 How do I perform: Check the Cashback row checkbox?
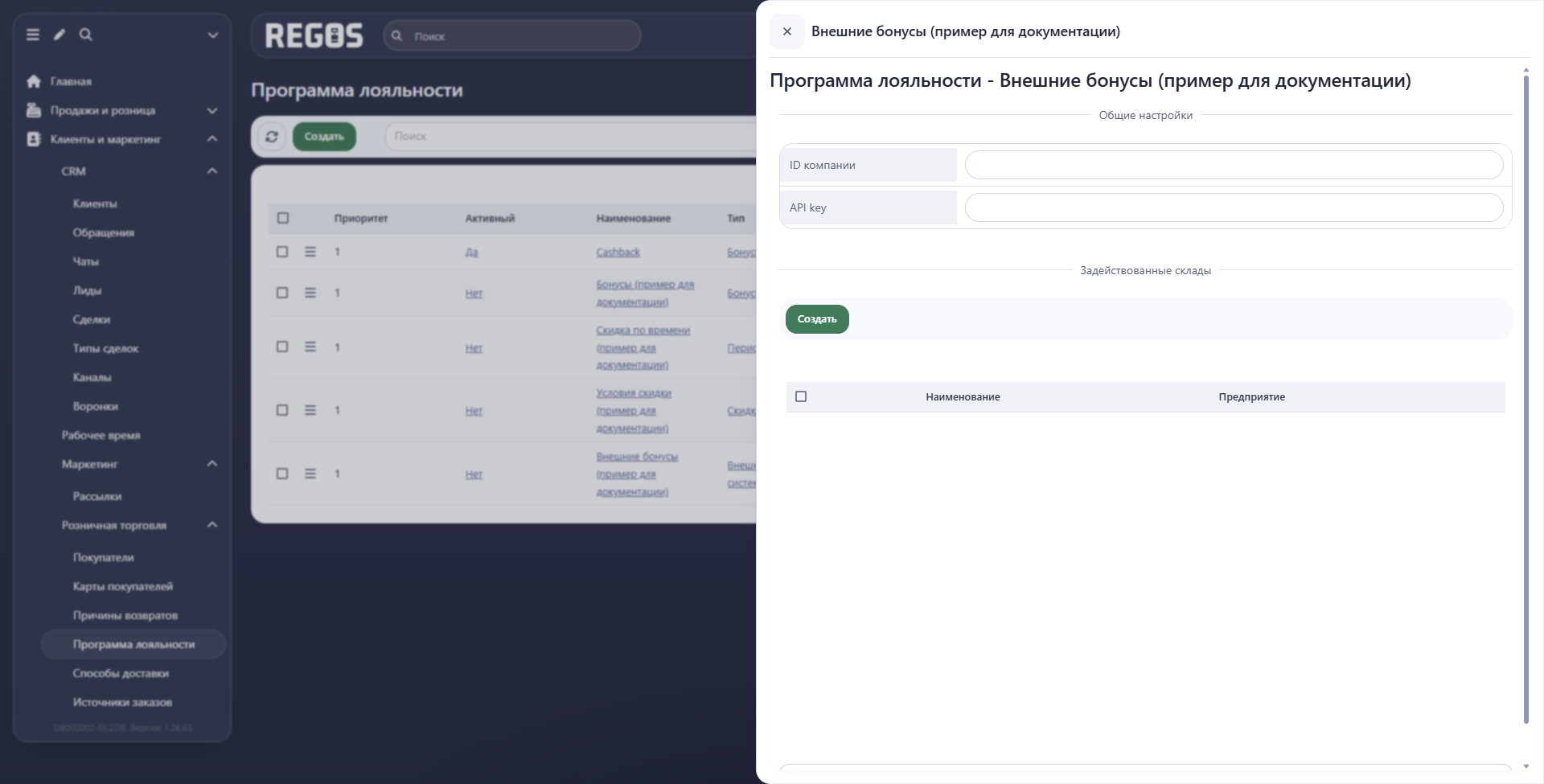[x=282, y=252]
